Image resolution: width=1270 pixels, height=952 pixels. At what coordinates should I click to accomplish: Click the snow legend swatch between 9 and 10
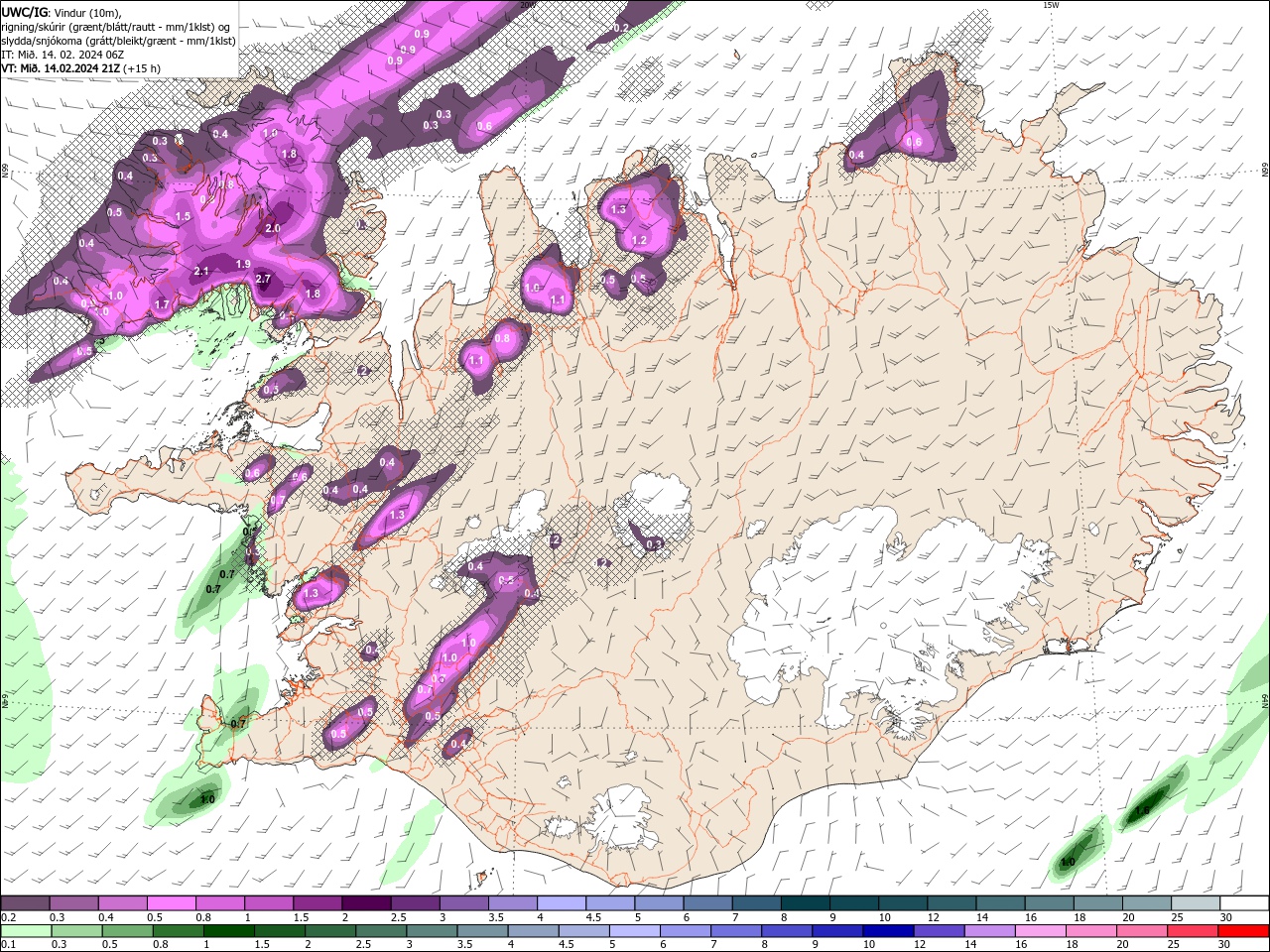point(854,902)
